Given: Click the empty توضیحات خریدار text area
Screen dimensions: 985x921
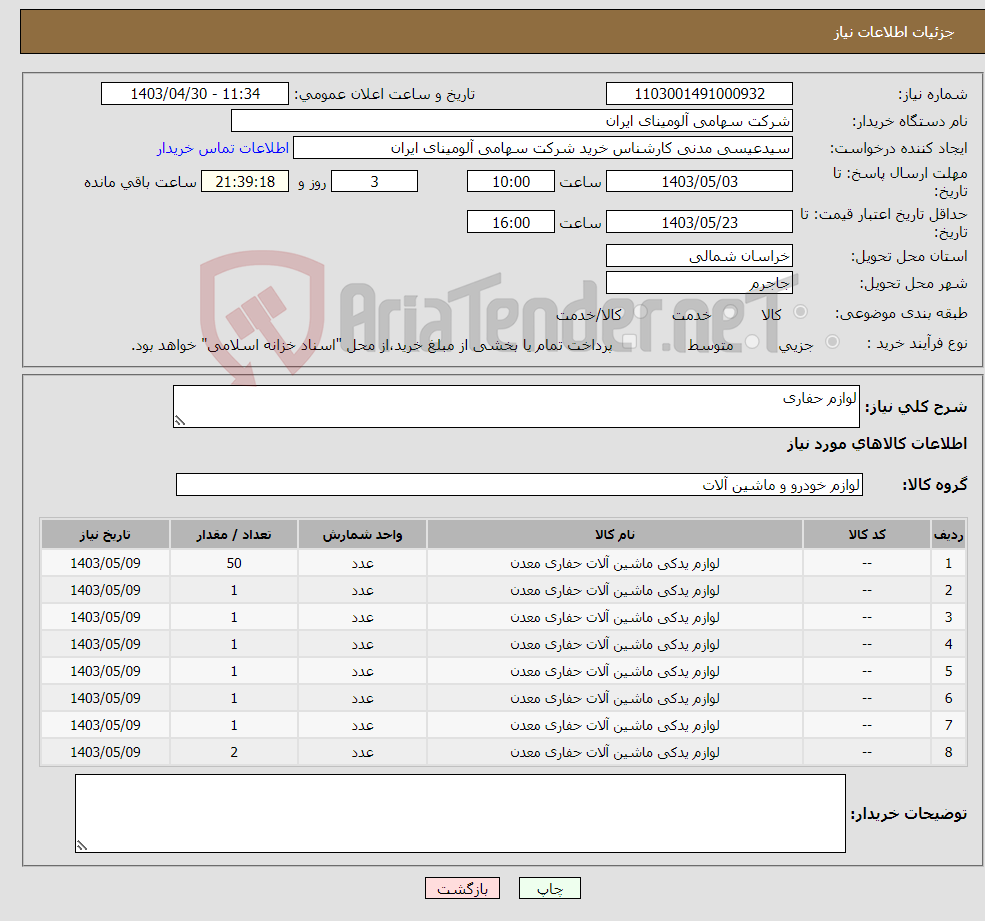Looking at the screenshot, I should 460,814.
